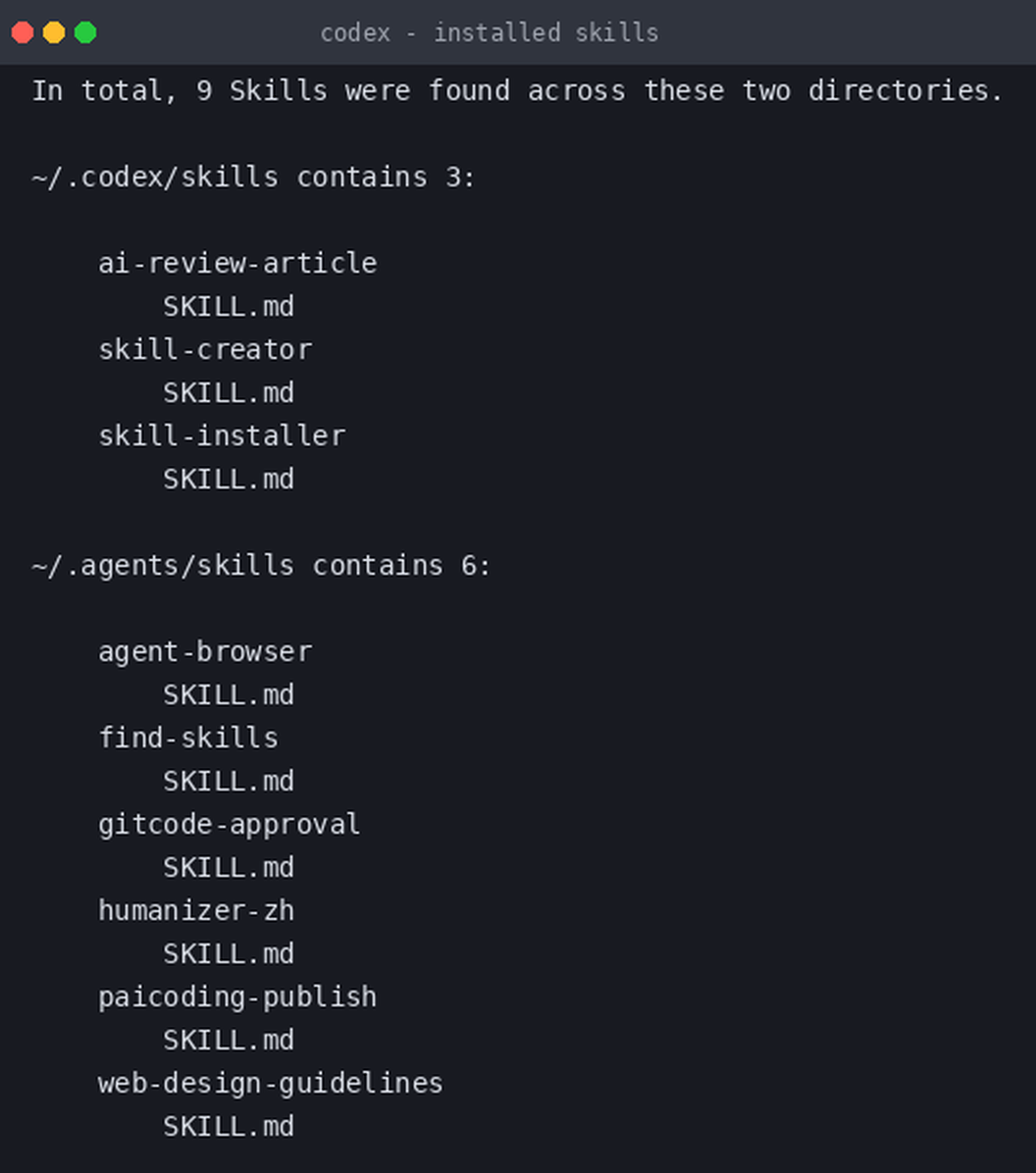Click SKILL.md under skill-installer
1036x1173 pixels.
pos(229,479)
